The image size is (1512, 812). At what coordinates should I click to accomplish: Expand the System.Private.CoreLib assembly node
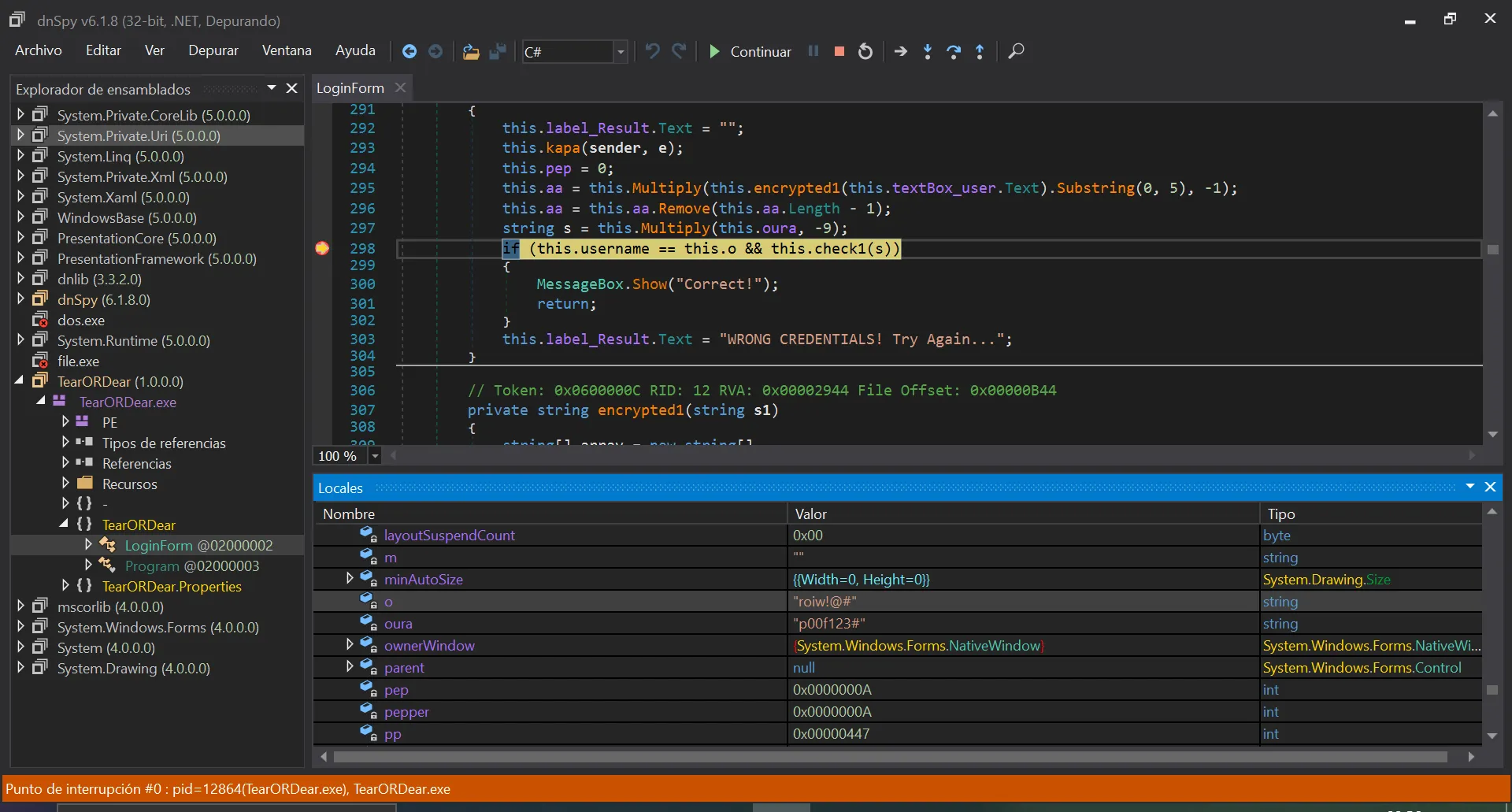pos(20,115)
